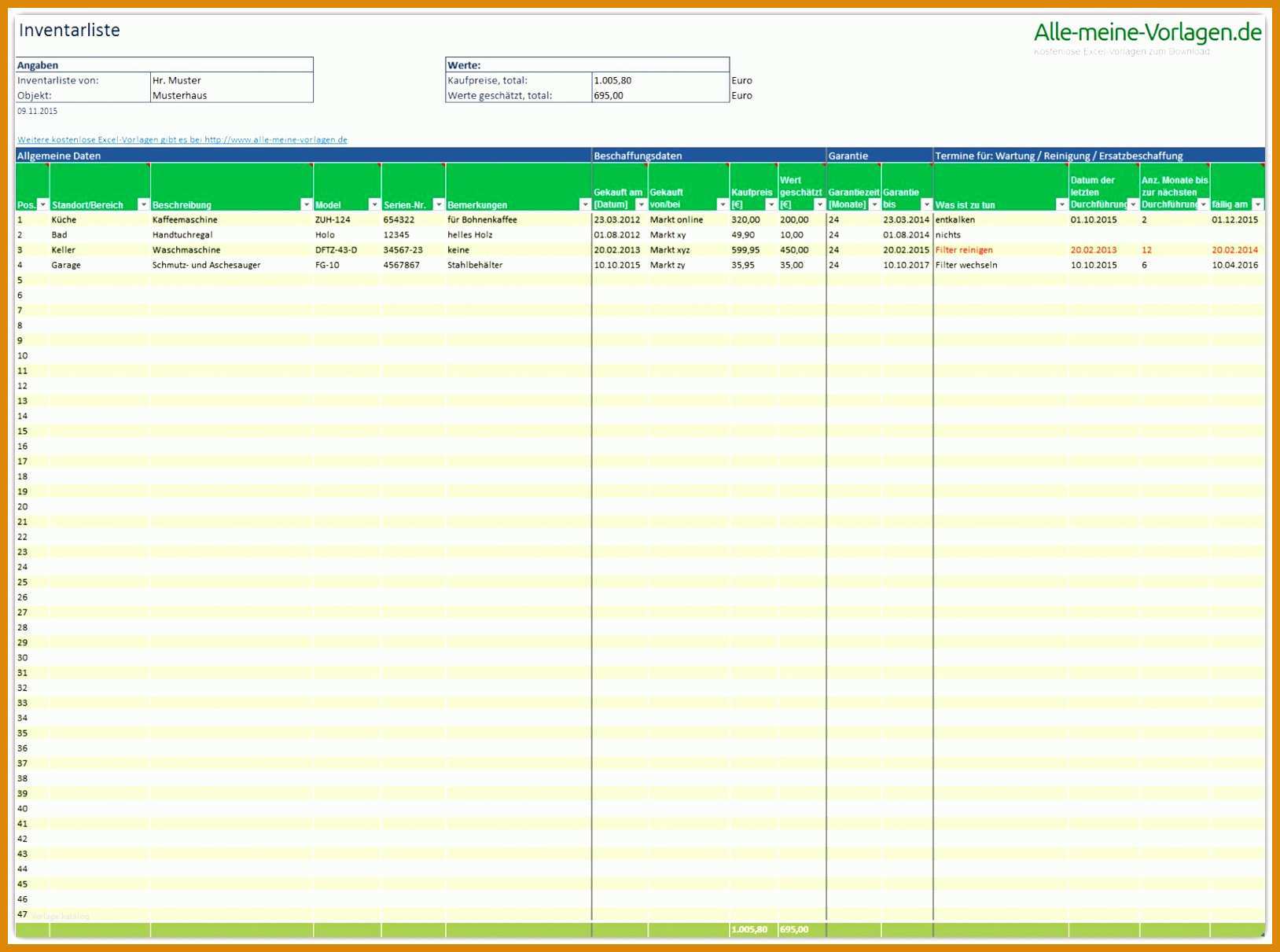
Task: Open the Gekauft von/bei filter dropdown
Action: 723,204
